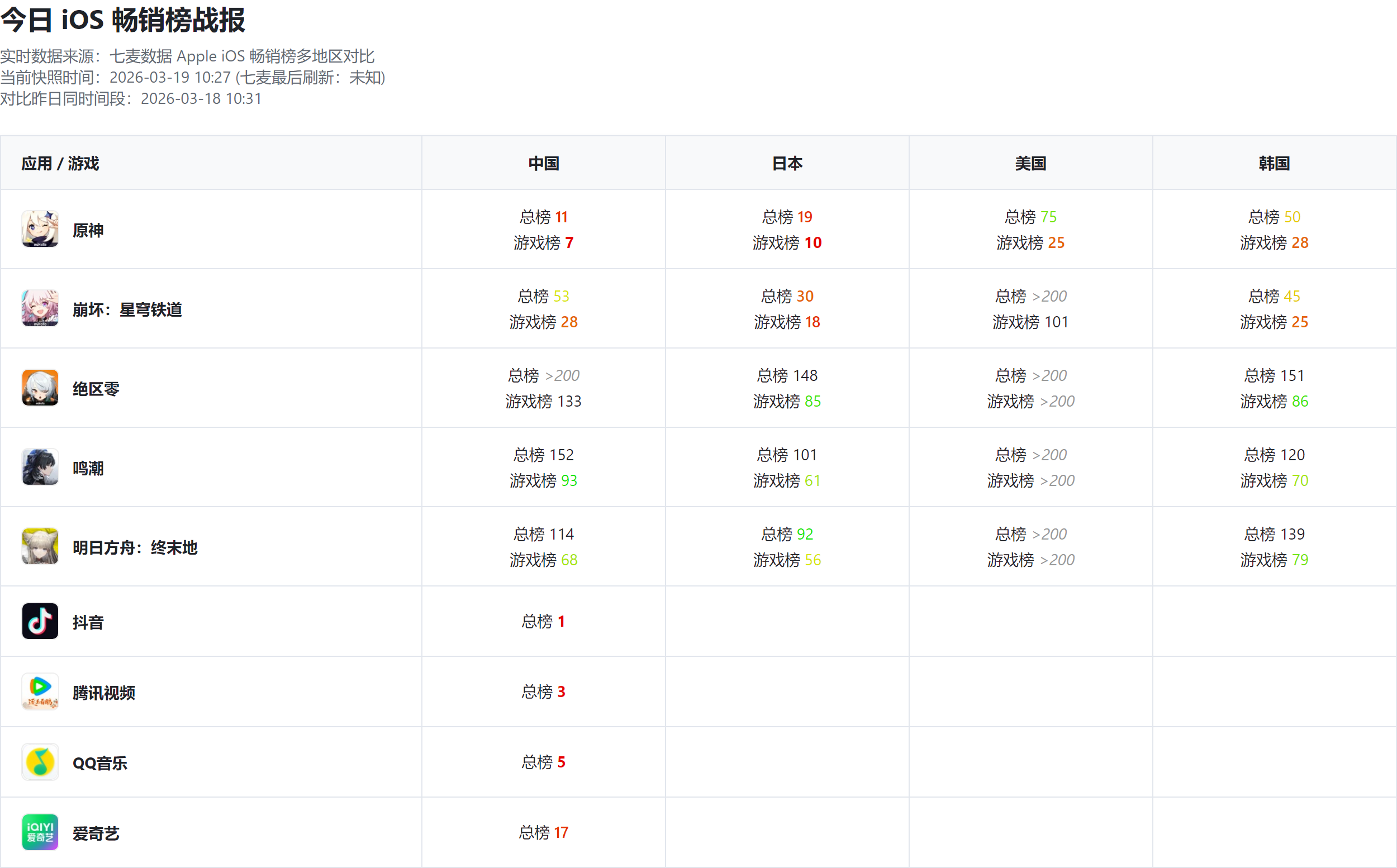Click the Arknights Endfield (明日方舟:终末地) icon
1397x868 pixels.
(x=40, y=546)
